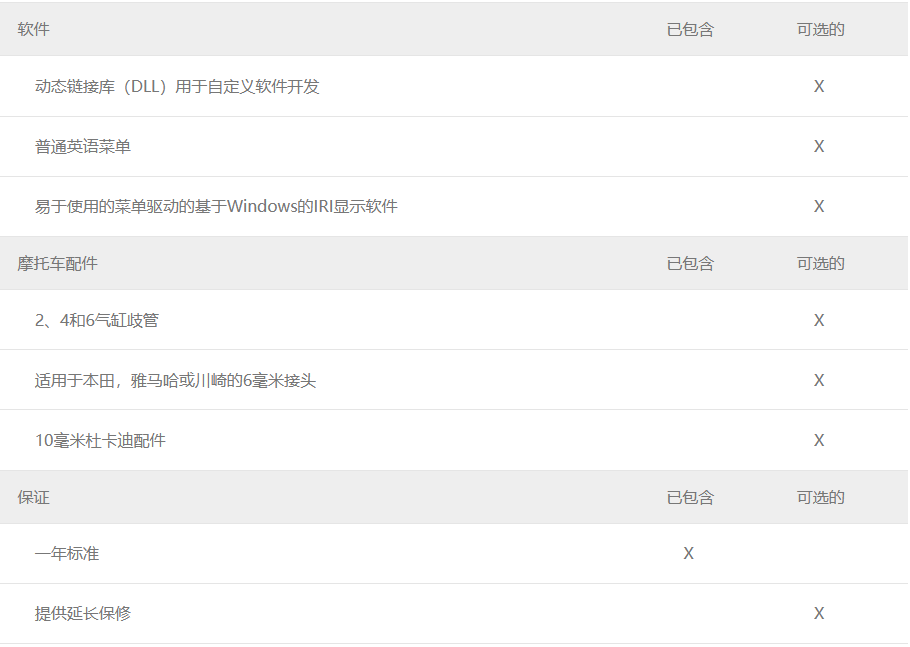Click 普通英语菜单 row label
Viewport: 910px width, 647px height.
tap(82, 147)
